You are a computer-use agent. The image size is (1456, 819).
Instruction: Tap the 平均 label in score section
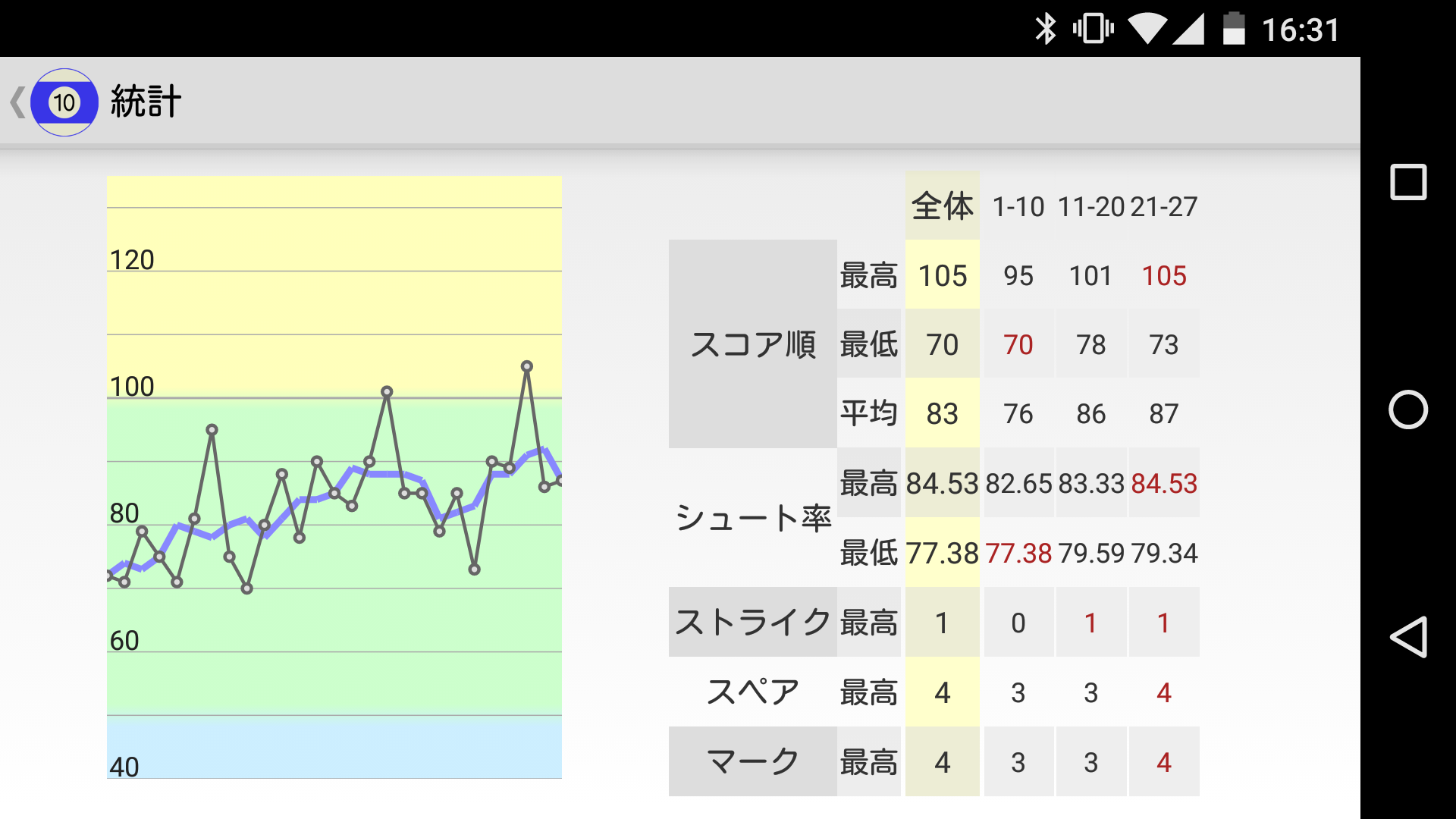pos(869,413)
